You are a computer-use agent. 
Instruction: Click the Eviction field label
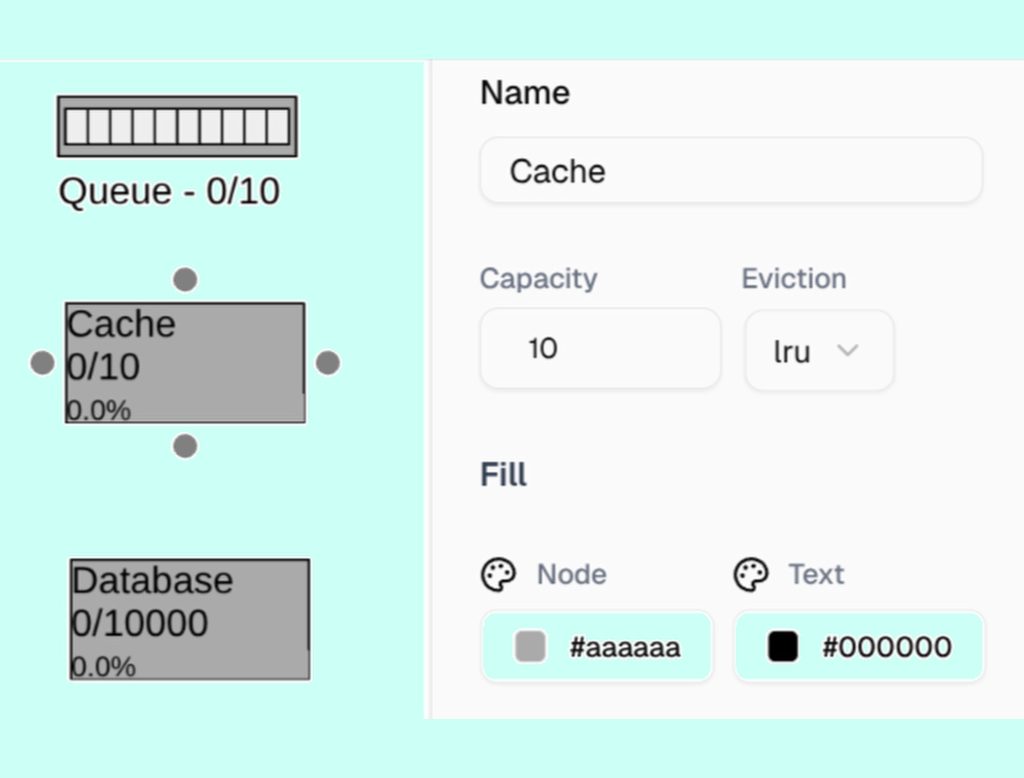(793, 278)
